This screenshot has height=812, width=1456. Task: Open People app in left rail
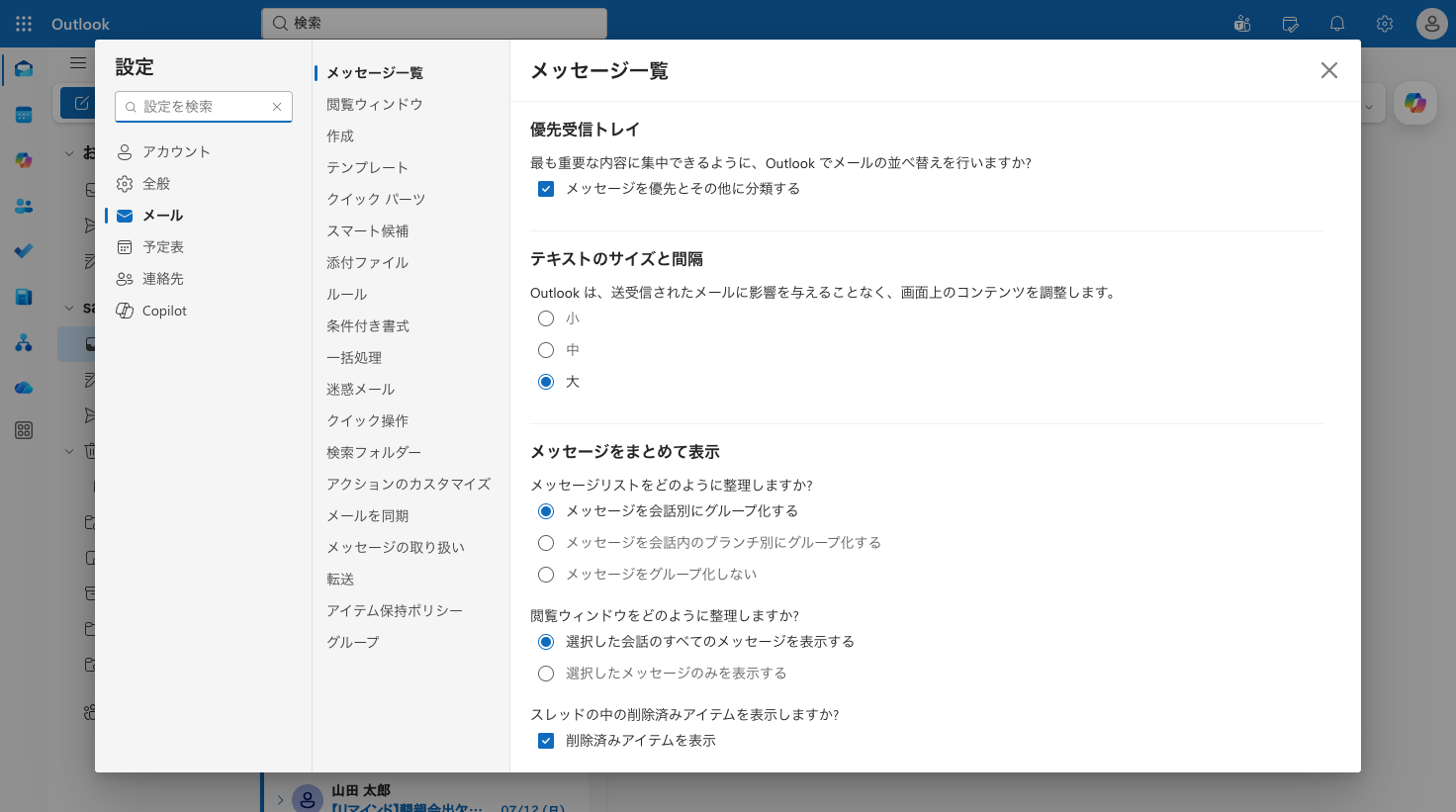click(x=24, y=206)
